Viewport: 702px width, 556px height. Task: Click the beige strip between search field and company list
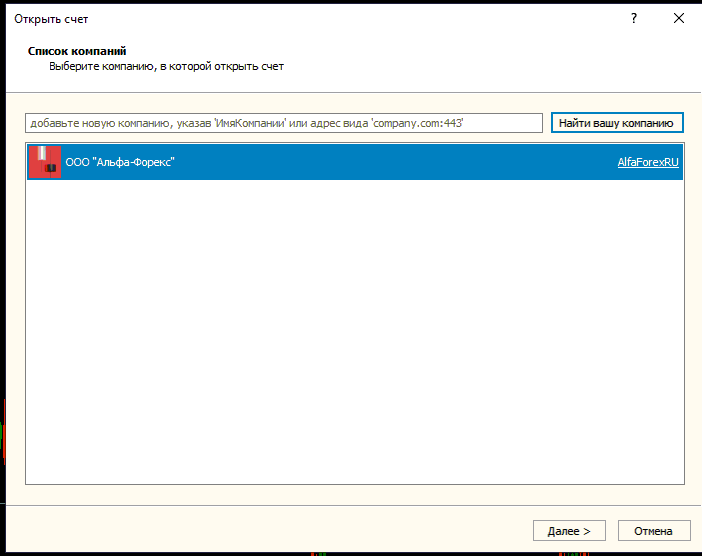point(354,139)
